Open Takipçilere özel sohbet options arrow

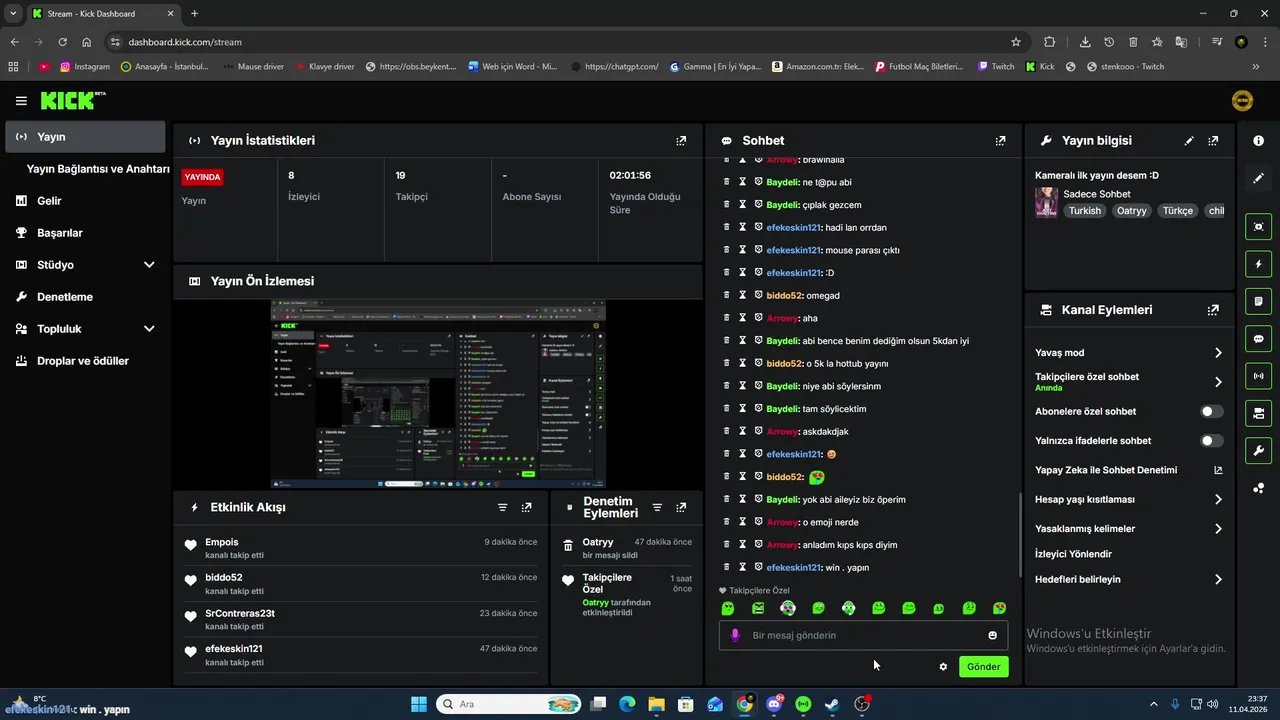click(1218, 382)
